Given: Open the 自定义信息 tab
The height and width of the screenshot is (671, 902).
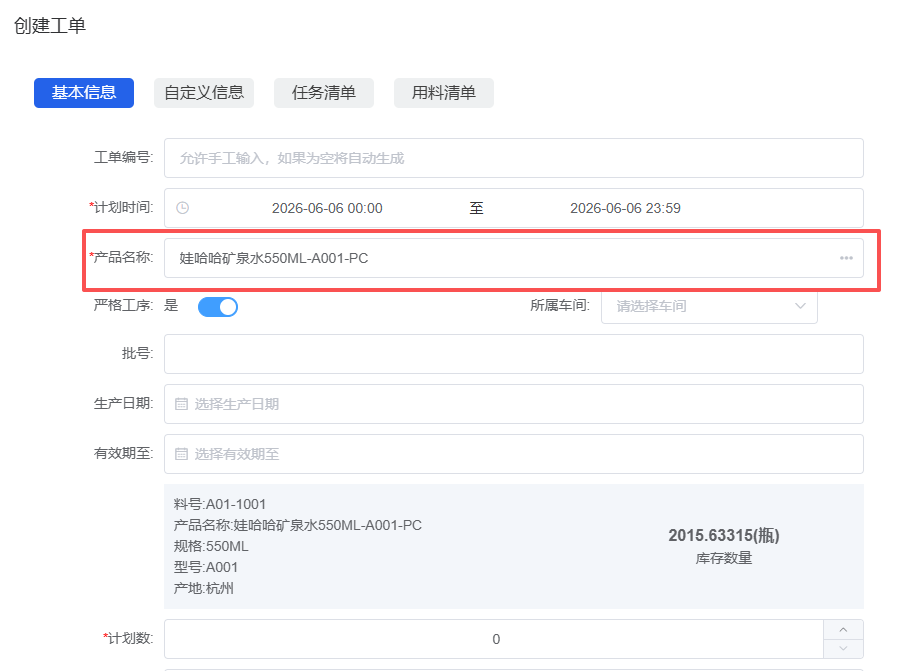Looking at the screenshot, I should click(x=204, y=93).
